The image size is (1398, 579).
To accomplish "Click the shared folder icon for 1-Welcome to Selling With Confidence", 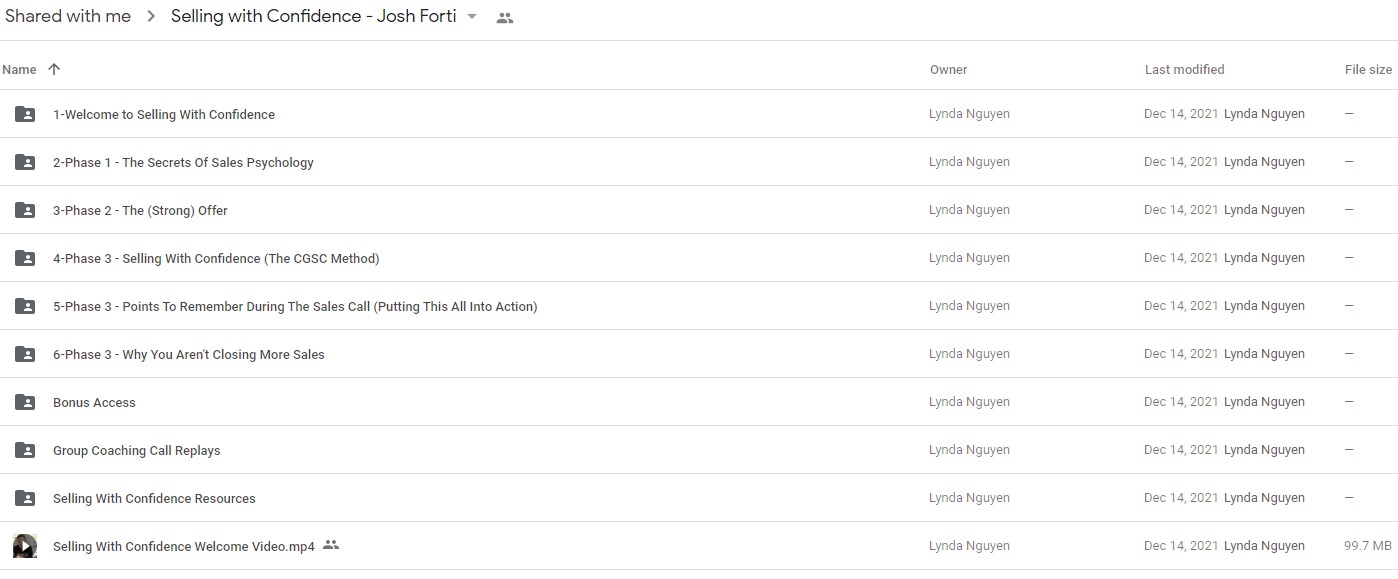I will pos(25,114).
